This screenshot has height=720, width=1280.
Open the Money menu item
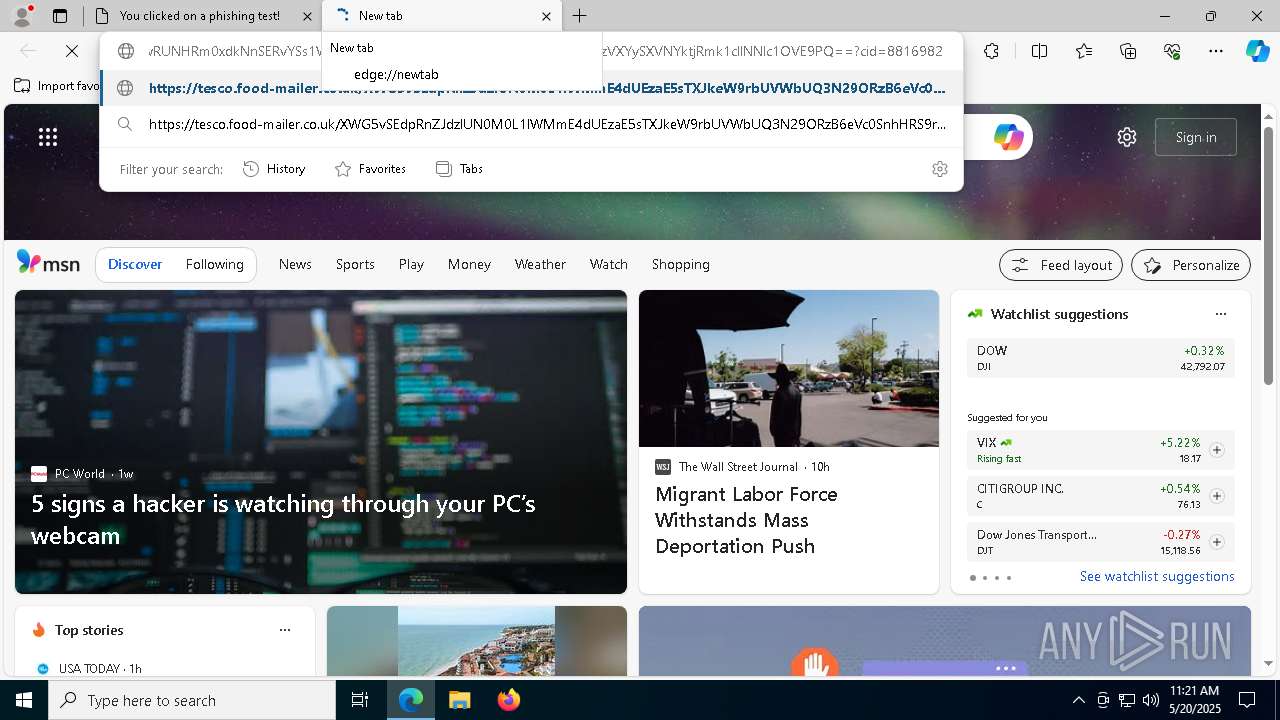[x=469, y=264]
